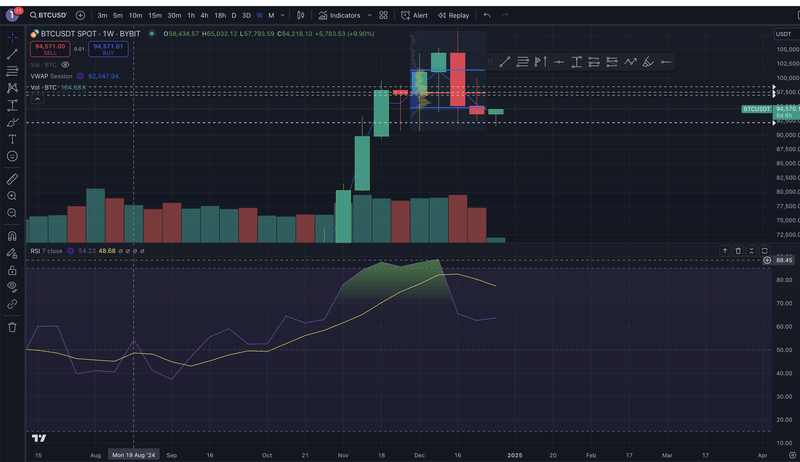Viewport: 800px width, 462px height.
Task: Open symbol search showing BTCUSD
Action: point(48,15)
